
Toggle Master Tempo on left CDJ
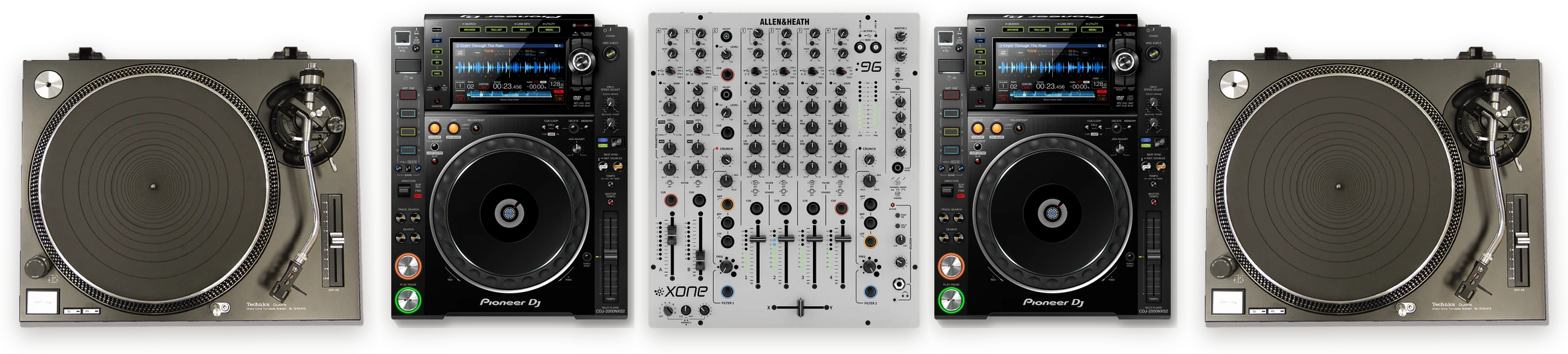tap(610, 202)
